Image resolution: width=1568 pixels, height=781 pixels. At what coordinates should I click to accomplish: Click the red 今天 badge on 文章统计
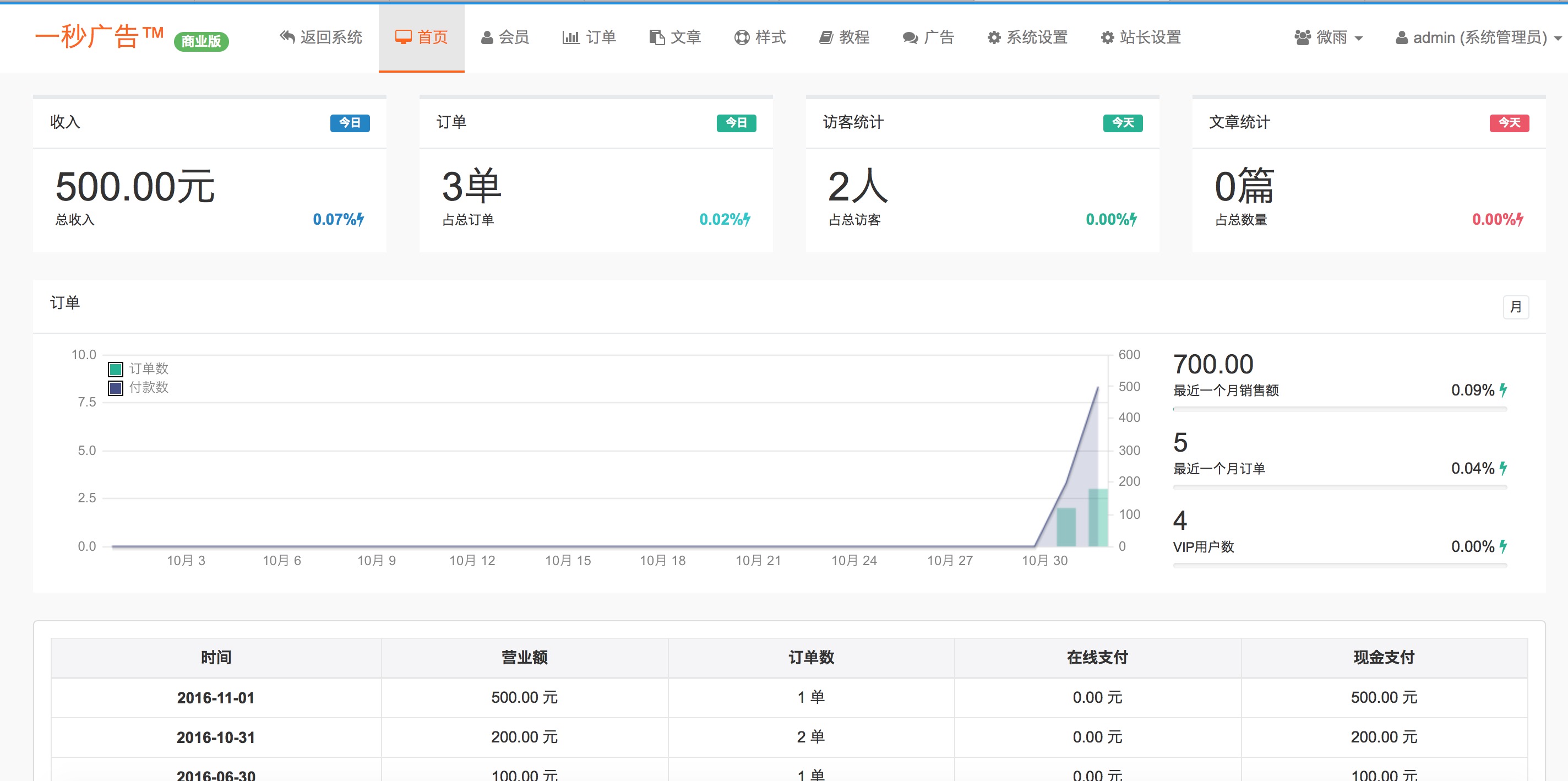[x=1510, y=123]
